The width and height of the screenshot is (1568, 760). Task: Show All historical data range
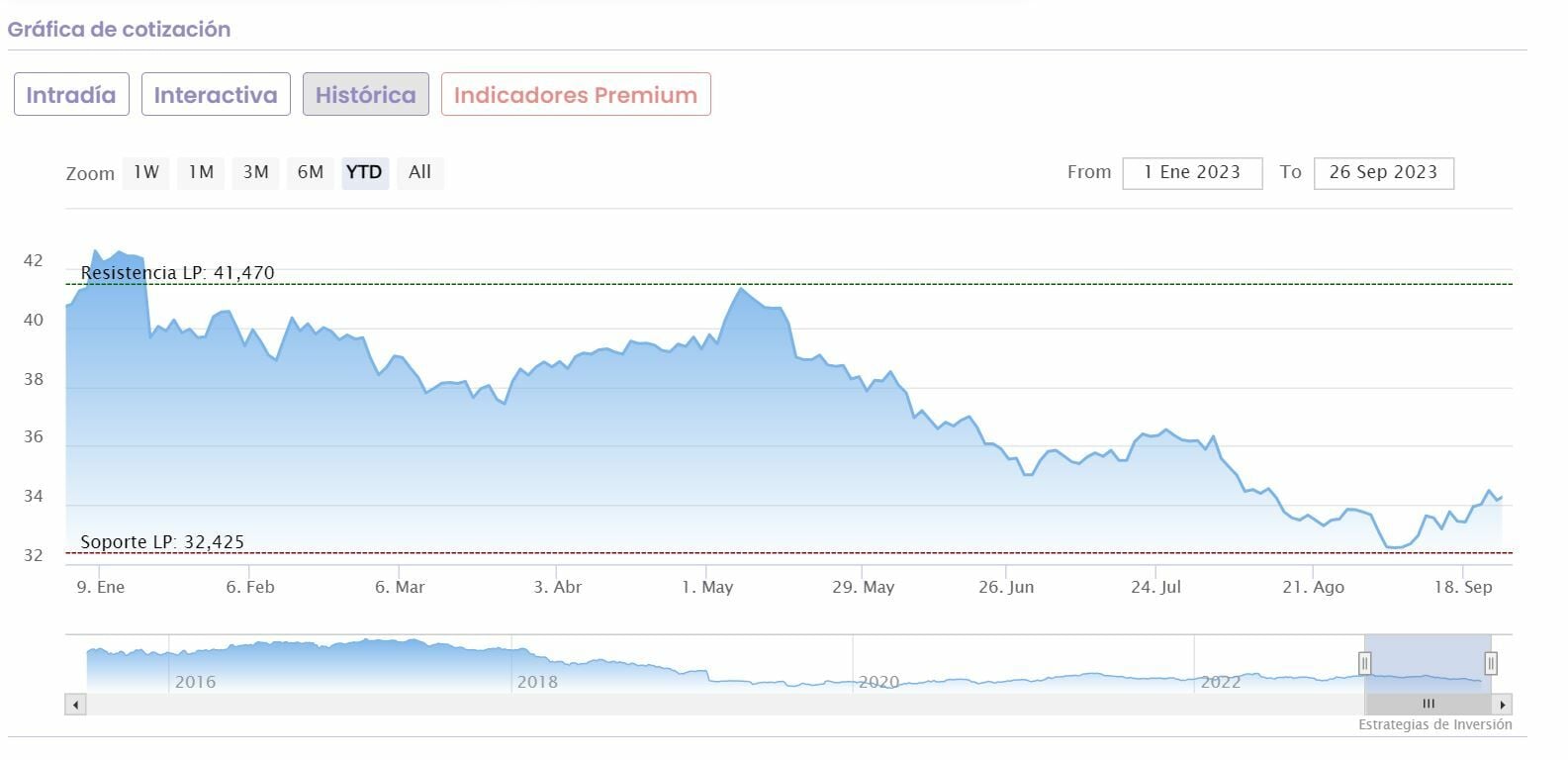click(419, 172)
